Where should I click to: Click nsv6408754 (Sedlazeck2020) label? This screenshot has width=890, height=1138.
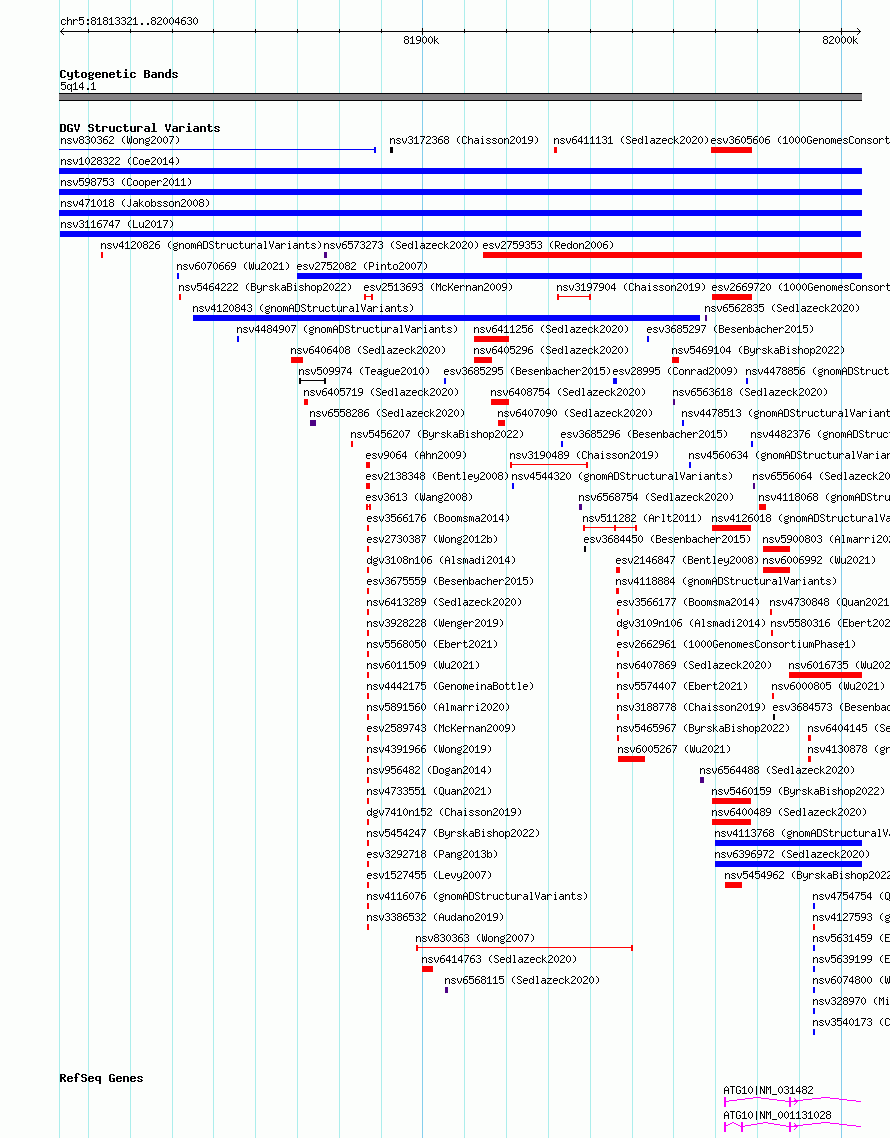click(568, 393)
